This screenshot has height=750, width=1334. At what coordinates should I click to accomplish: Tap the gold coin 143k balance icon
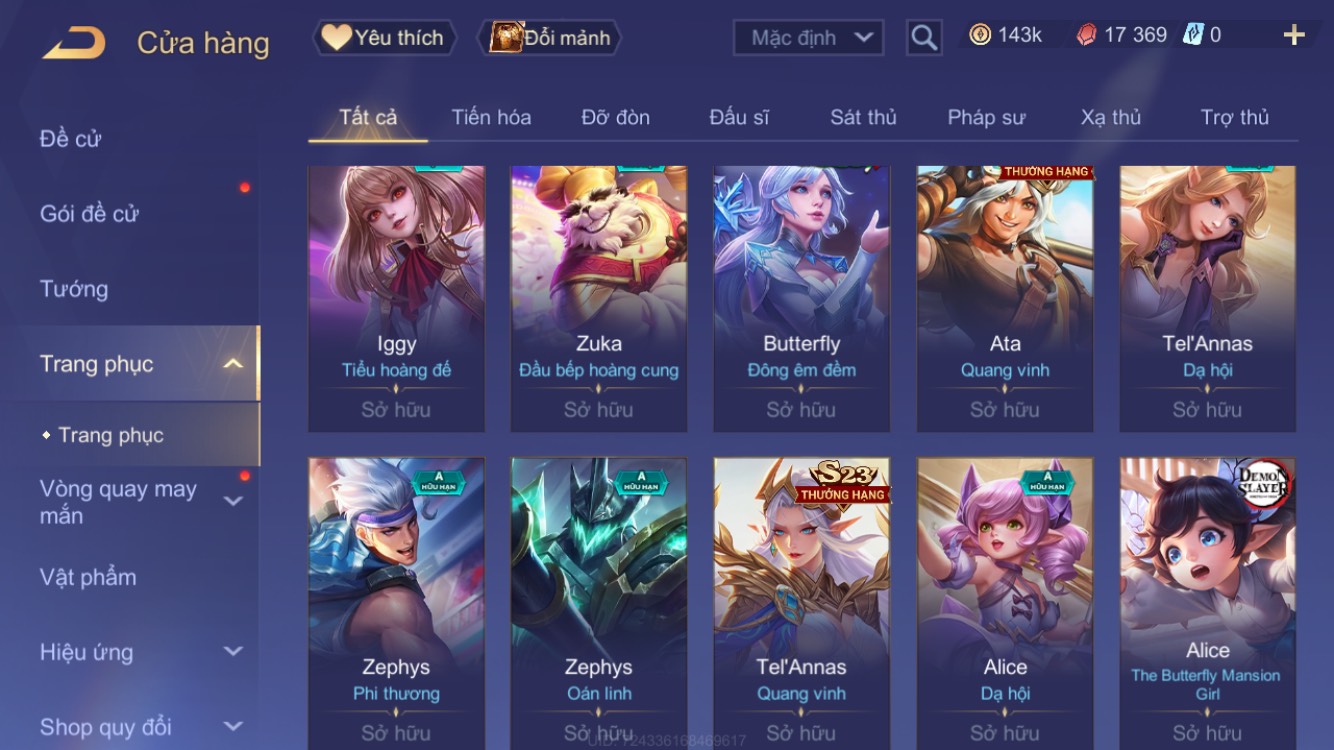coord(980,35)
